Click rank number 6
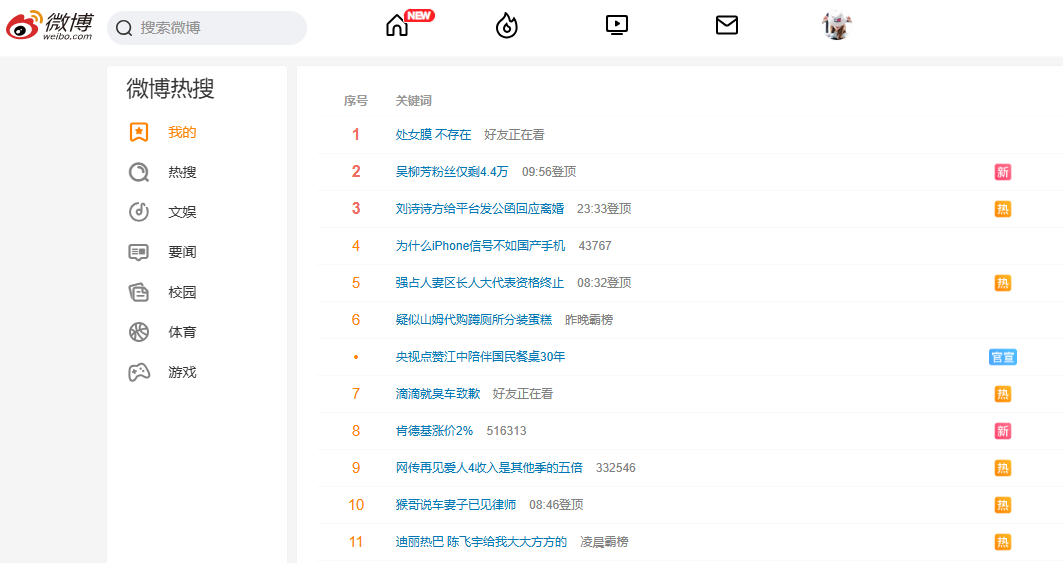This screenshot has width=1063, height=563. click(x=355, y=320)
